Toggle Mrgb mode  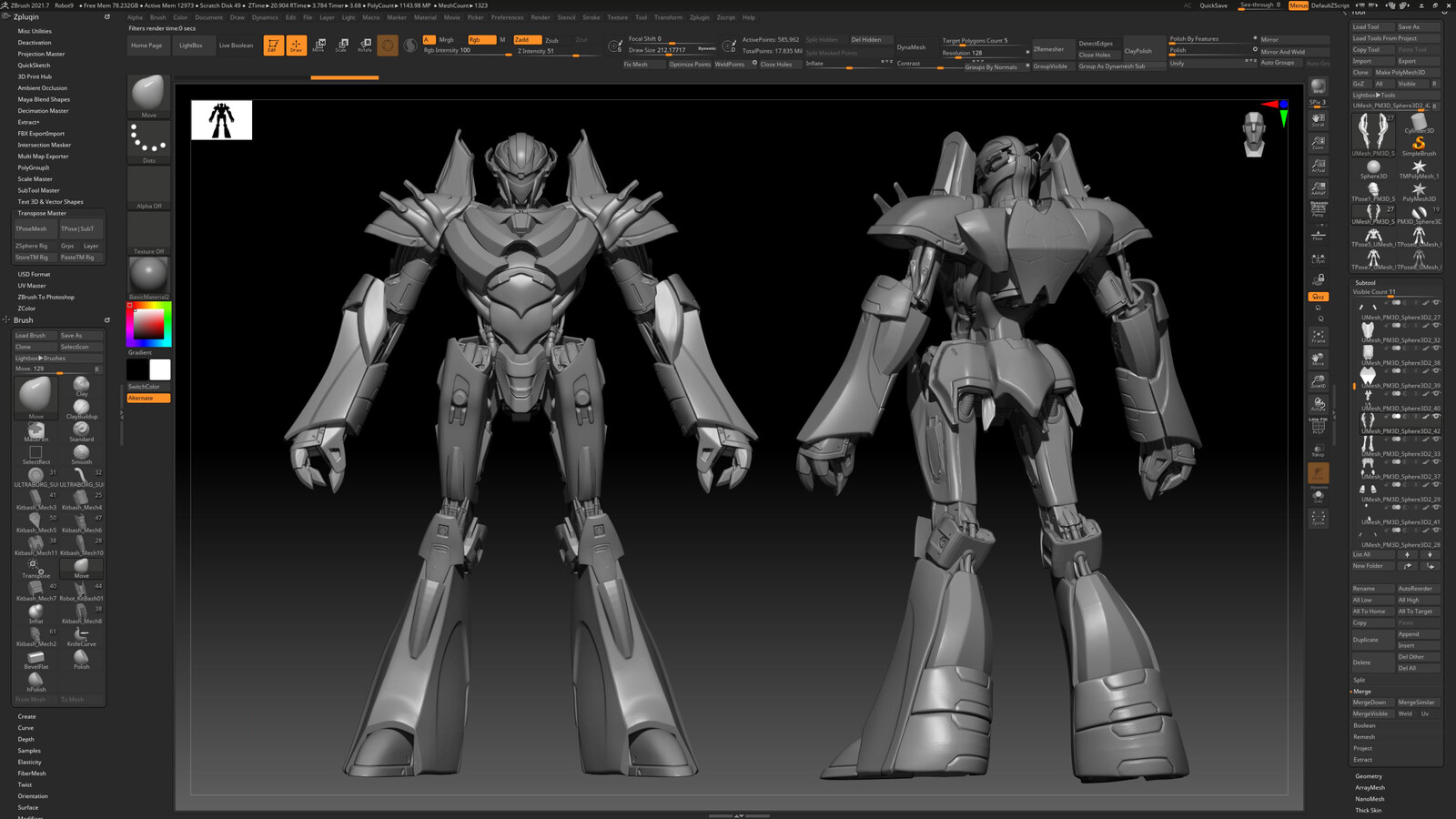pos(446,40)
